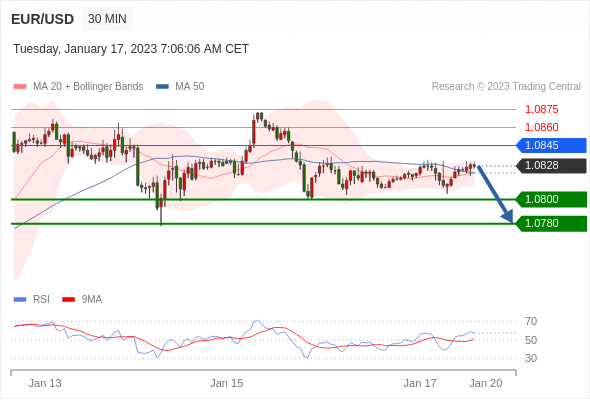Click the Jan 20 date axis label

click(485, 383)
